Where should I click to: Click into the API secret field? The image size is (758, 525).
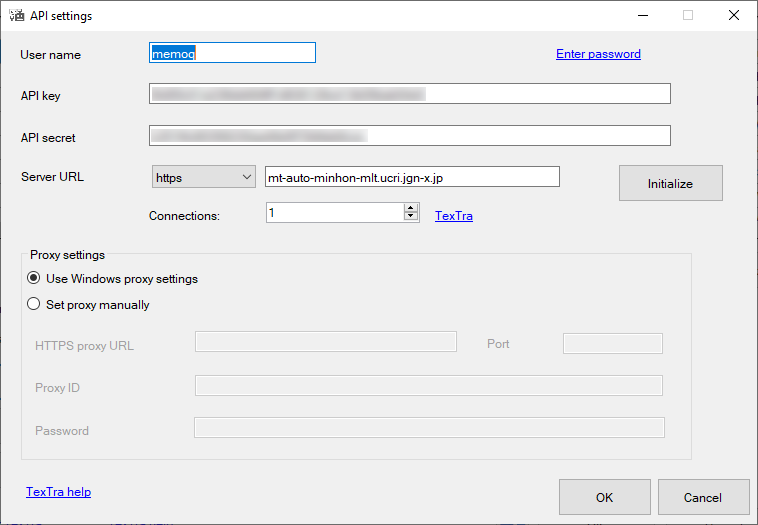pyautogui.click(x=409, y=135)
